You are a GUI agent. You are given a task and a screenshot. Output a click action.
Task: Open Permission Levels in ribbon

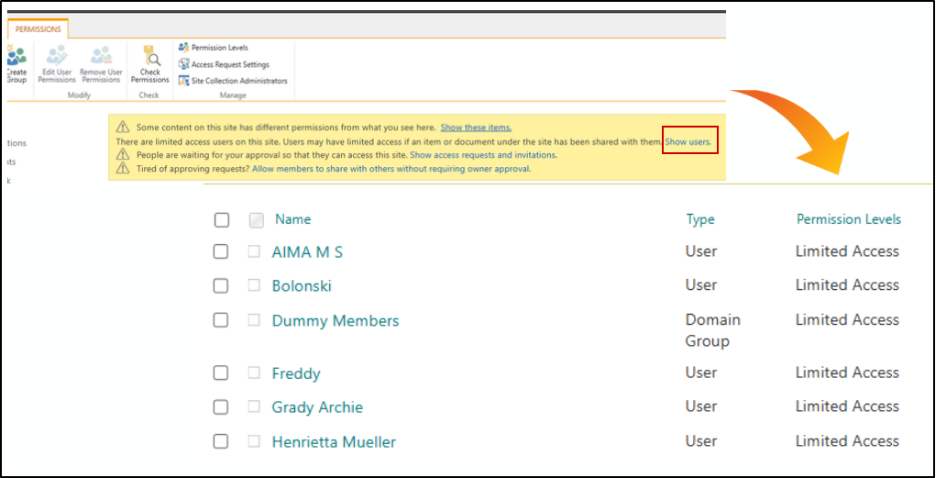tap(219, 47)
